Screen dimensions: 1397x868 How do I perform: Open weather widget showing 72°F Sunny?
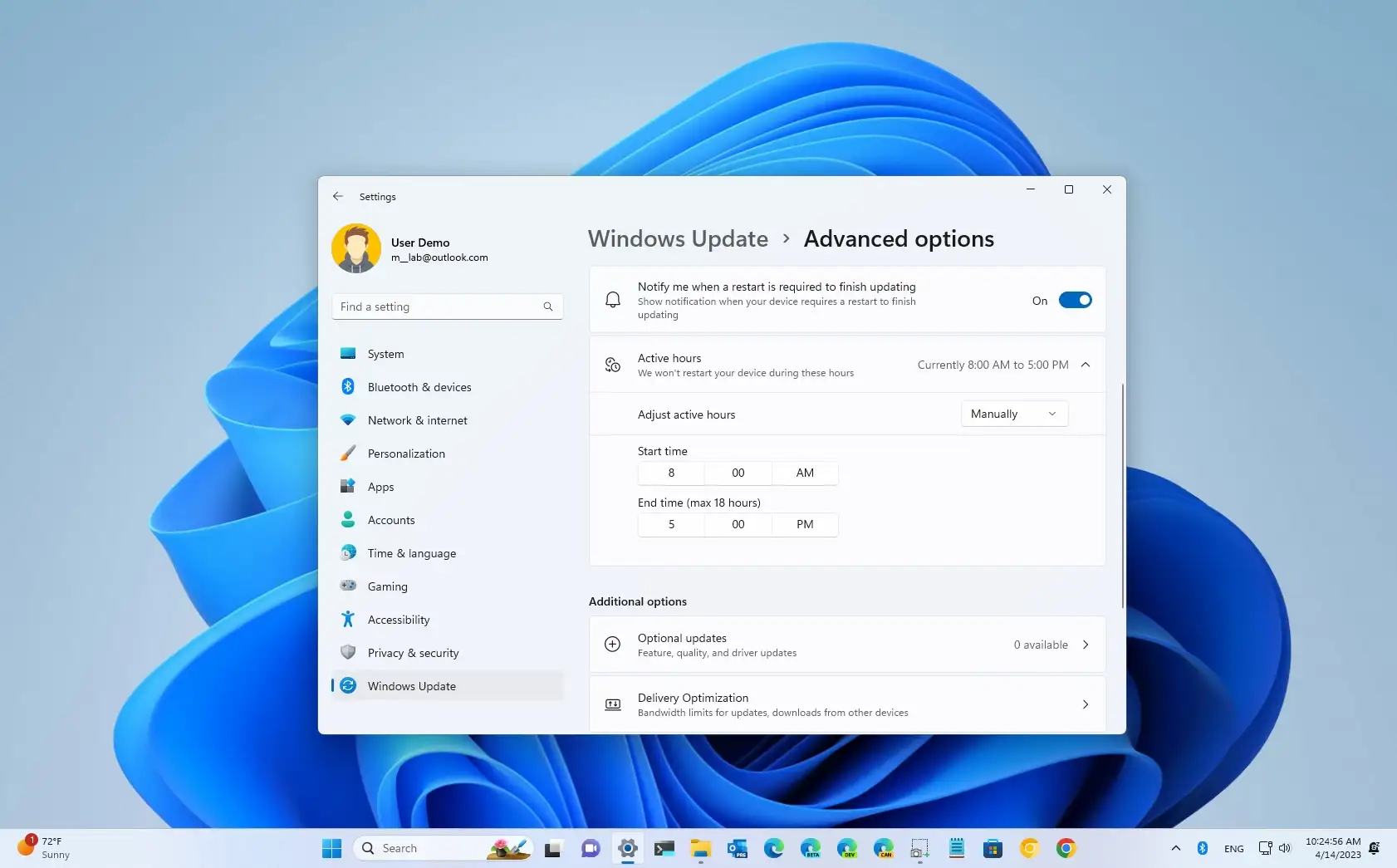point(46,848)
